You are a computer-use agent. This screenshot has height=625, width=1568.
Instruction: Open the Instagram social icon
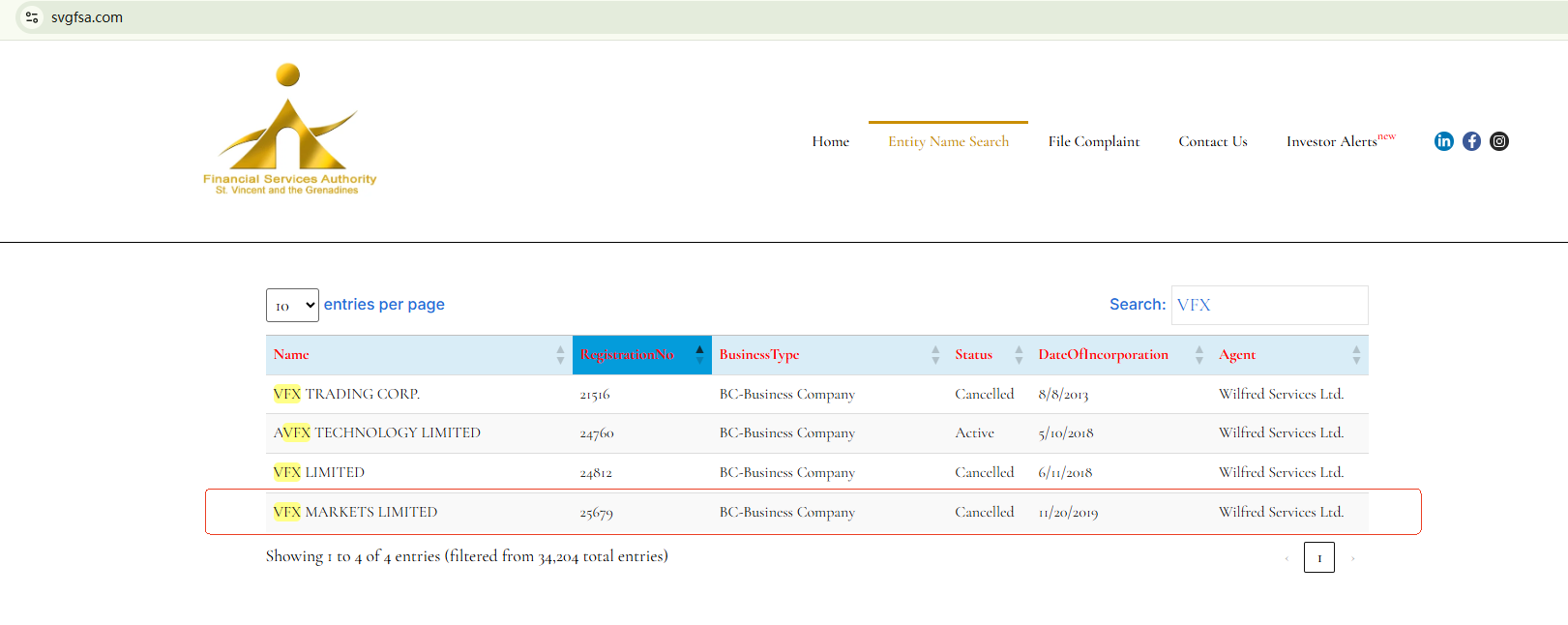point(1498,141)
